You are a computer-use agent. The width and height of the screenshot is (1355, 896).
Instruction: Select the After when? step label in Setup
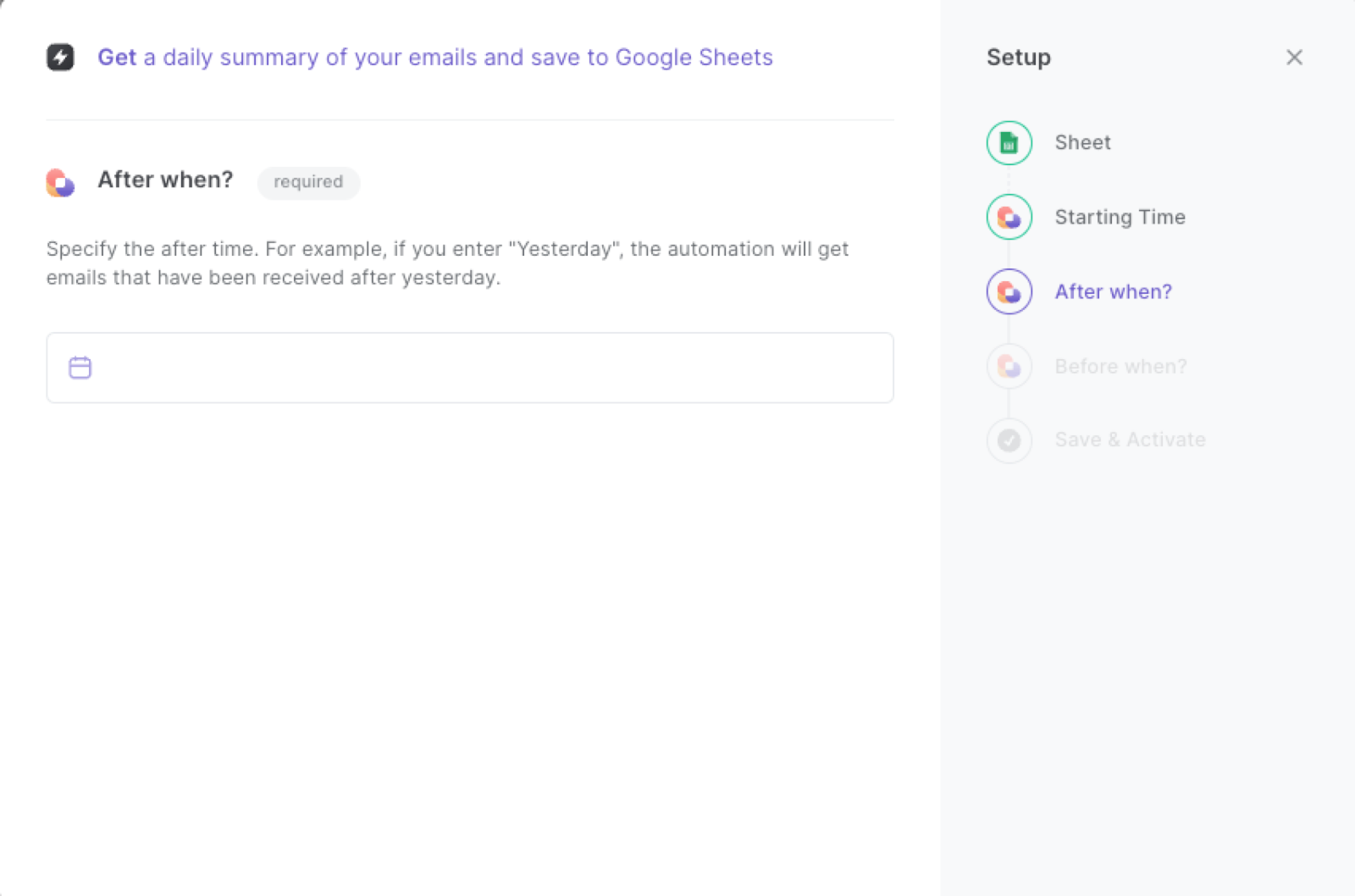(x=1113, y=291)
